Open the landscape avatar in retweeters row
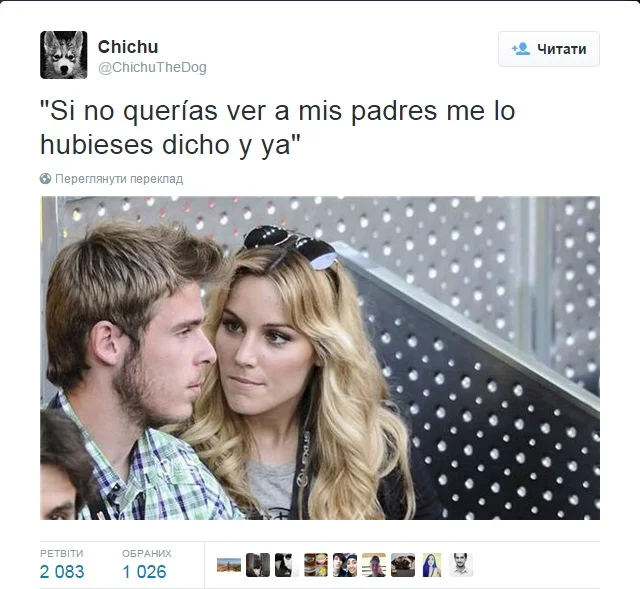Screen dimensions: 640x589 [x=229, y=565]
